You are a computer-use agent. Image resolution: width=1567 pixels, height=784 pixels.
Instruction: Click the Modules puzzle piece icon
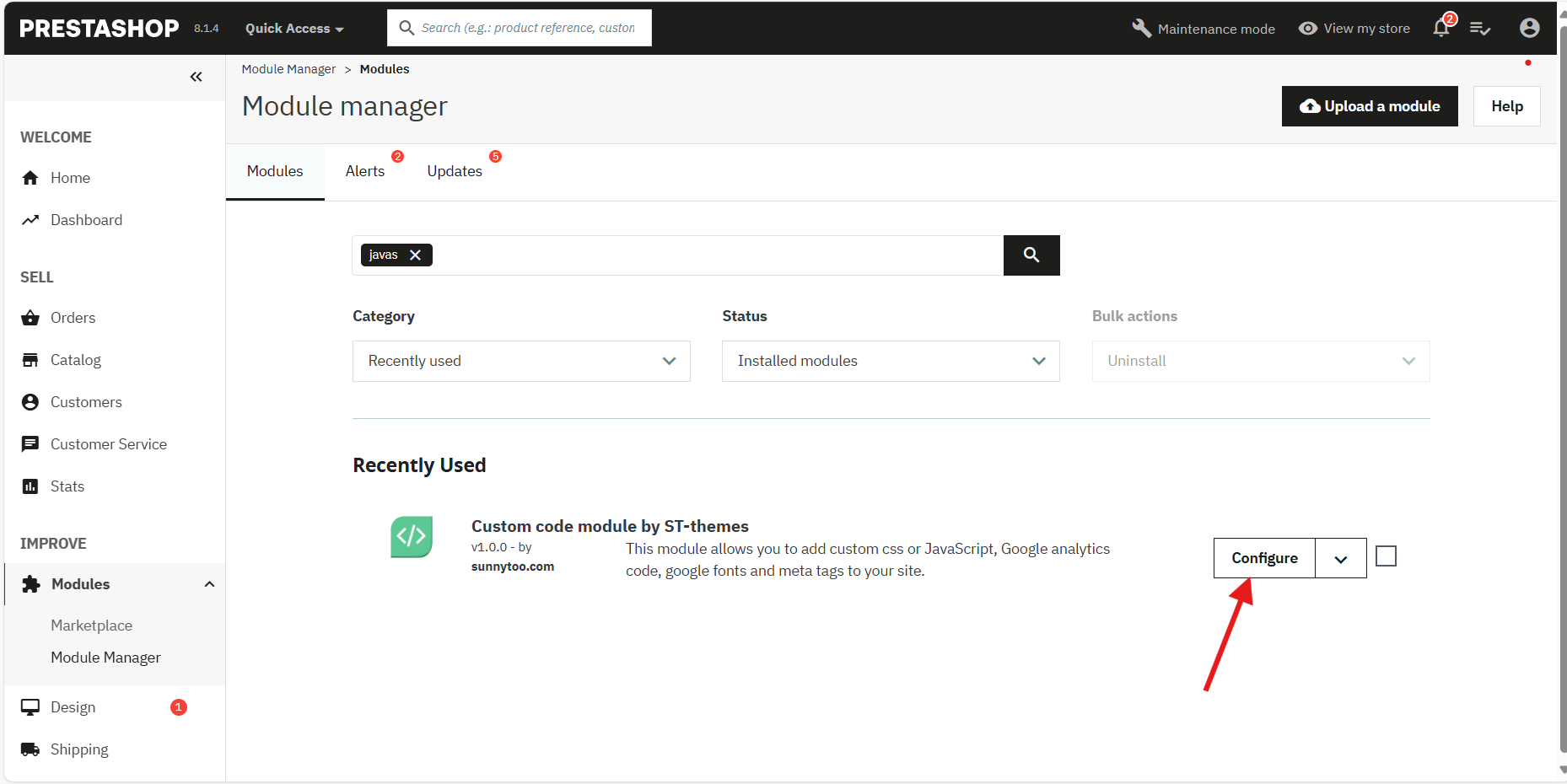click(31, 584)
